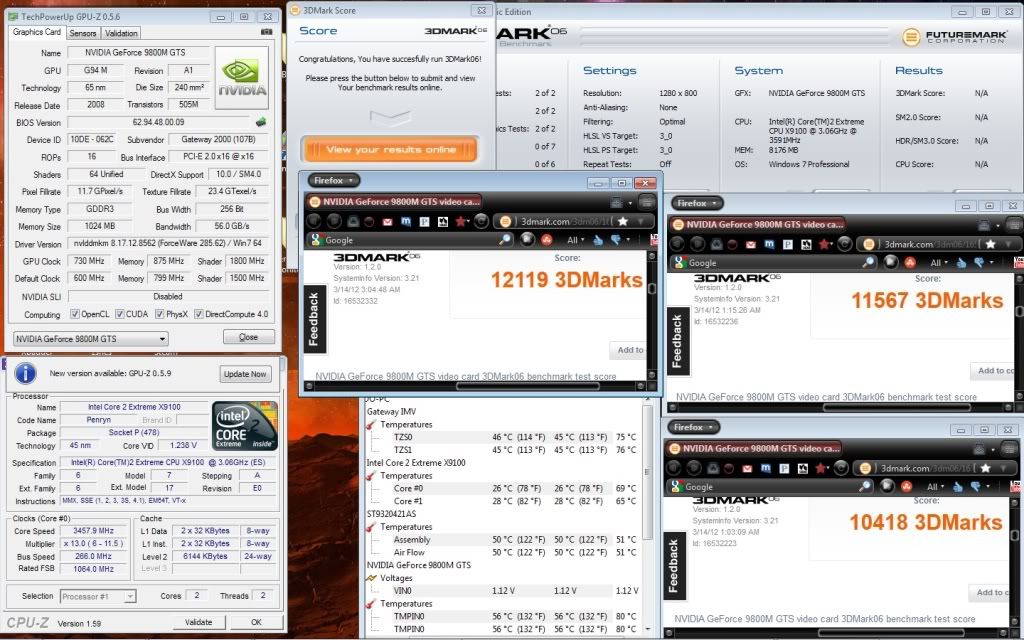Screen dimensions: 1024x640
Task: Click the home icon in the 12119 Firefox window
Action: (353, 222)
